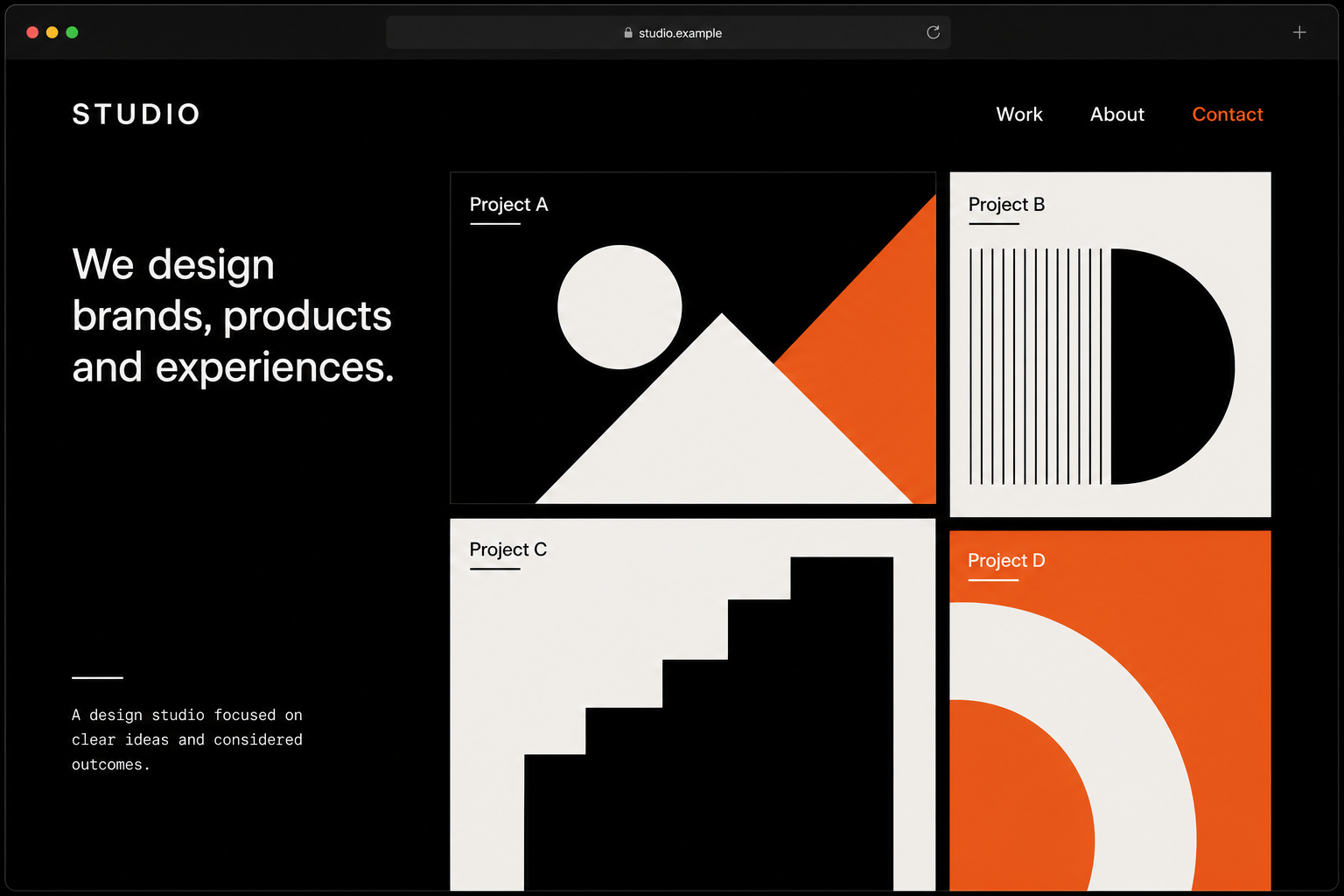Open the About navigation link
The height and width of the screenshot is (896, 1344).
pos(1117,115)
